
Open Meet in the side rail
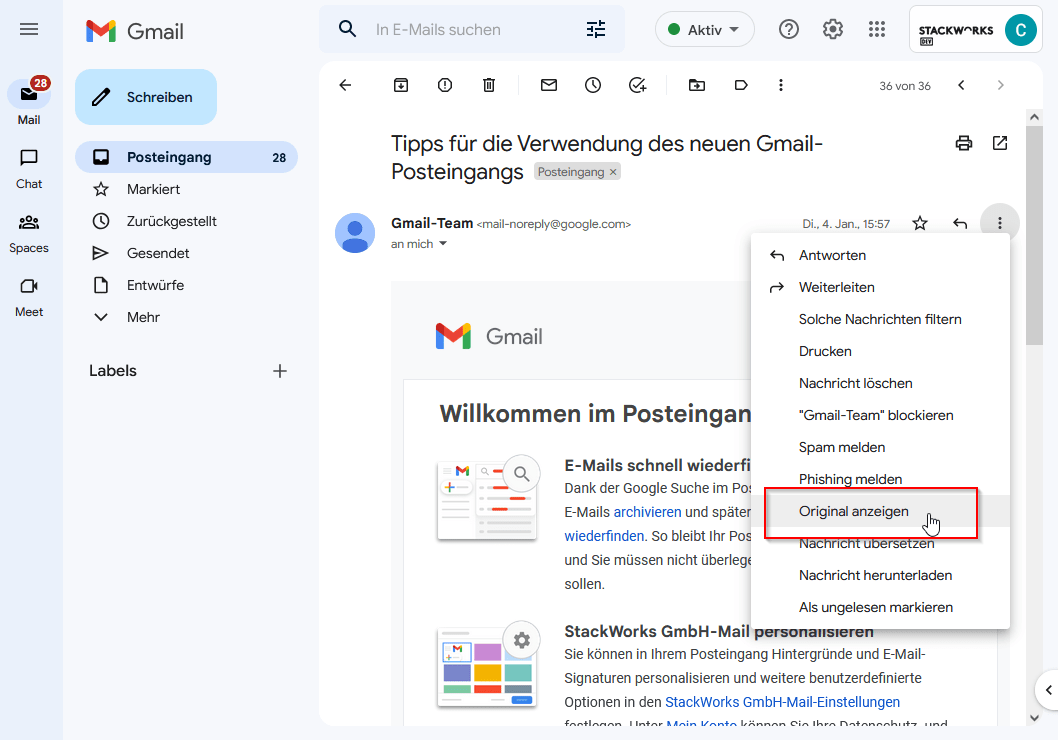tap(29, 297)
